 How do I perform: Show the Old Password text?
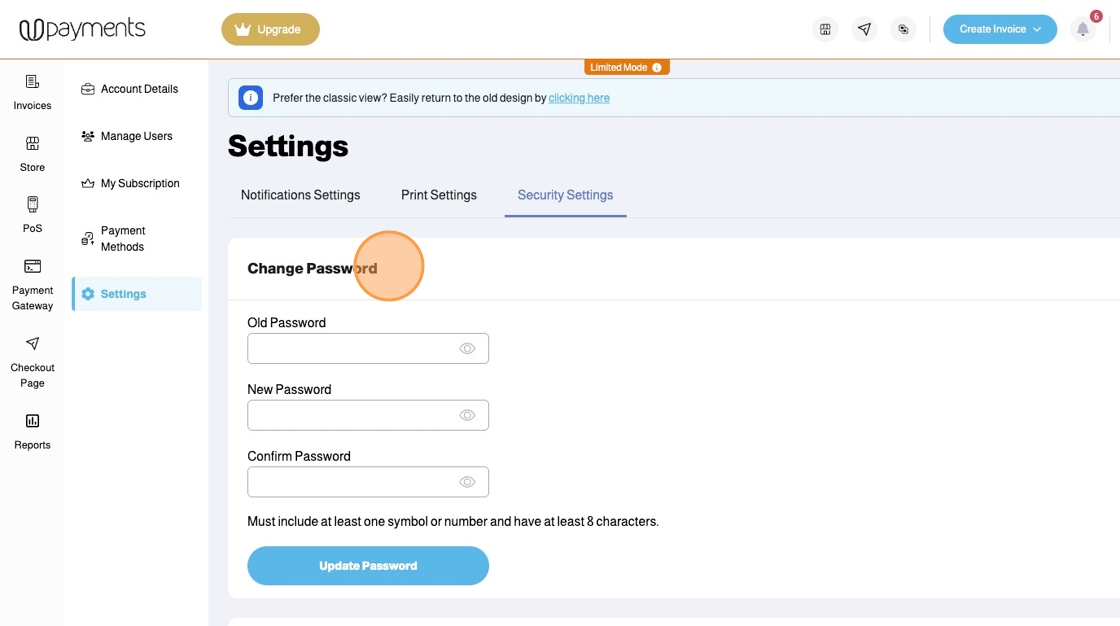pos(467,349)
